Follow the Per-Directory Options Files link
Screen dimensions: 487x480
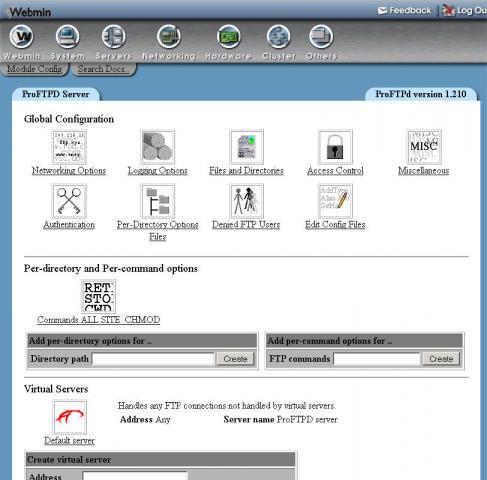pos(158,231)
